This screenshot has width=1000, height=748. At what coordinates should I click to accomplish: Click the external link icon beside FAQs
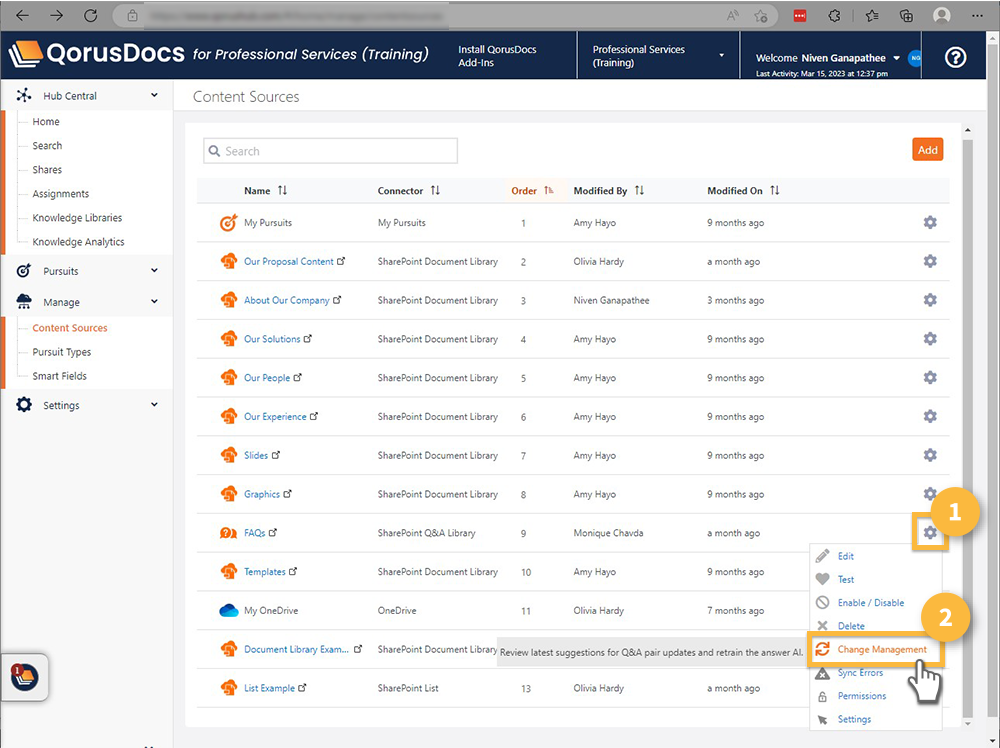click(x=273, y=532)
